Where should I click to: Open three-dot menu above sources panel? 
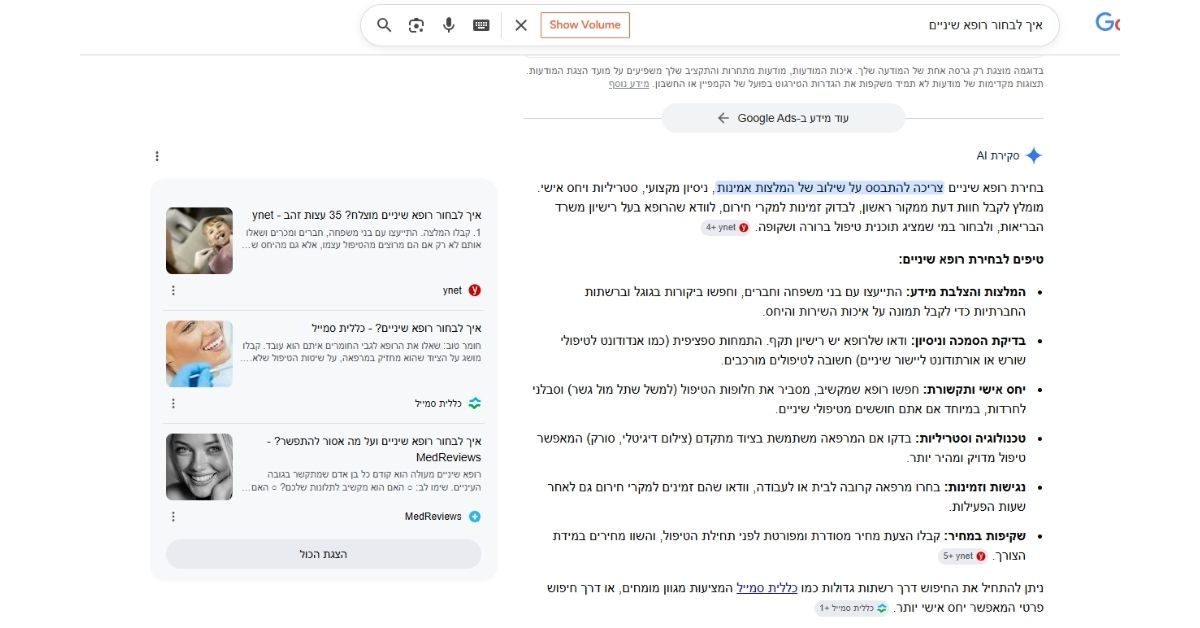[x=157, y=156]
